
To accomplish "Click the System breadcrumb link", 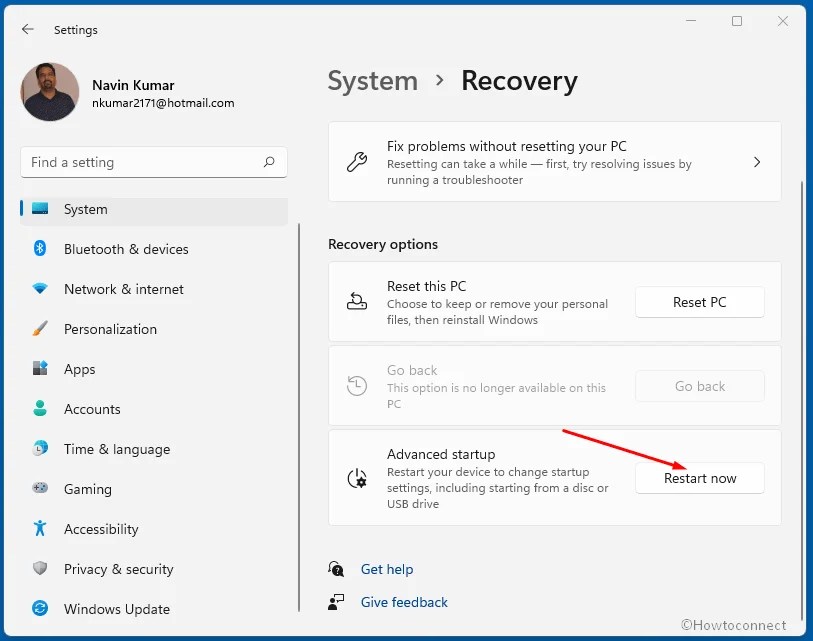I will tap(373, 81).
